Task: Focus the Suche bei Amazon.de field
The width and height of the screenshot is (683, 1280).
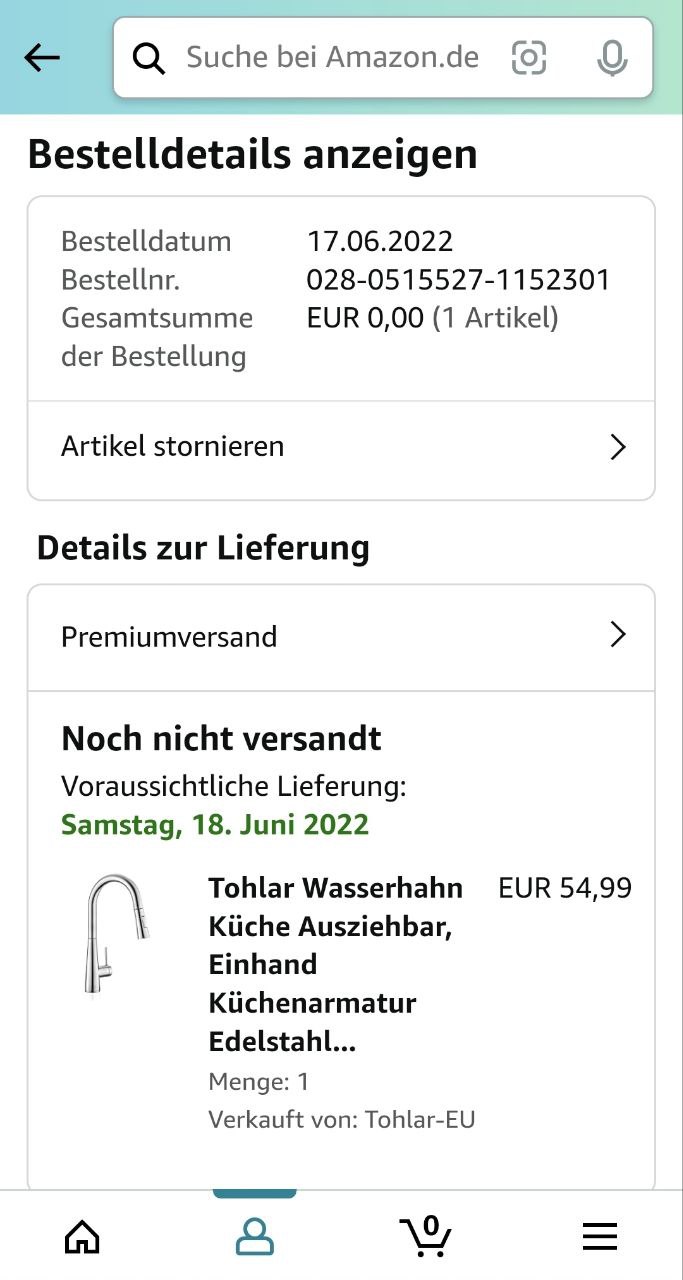Action: point(332,58)
